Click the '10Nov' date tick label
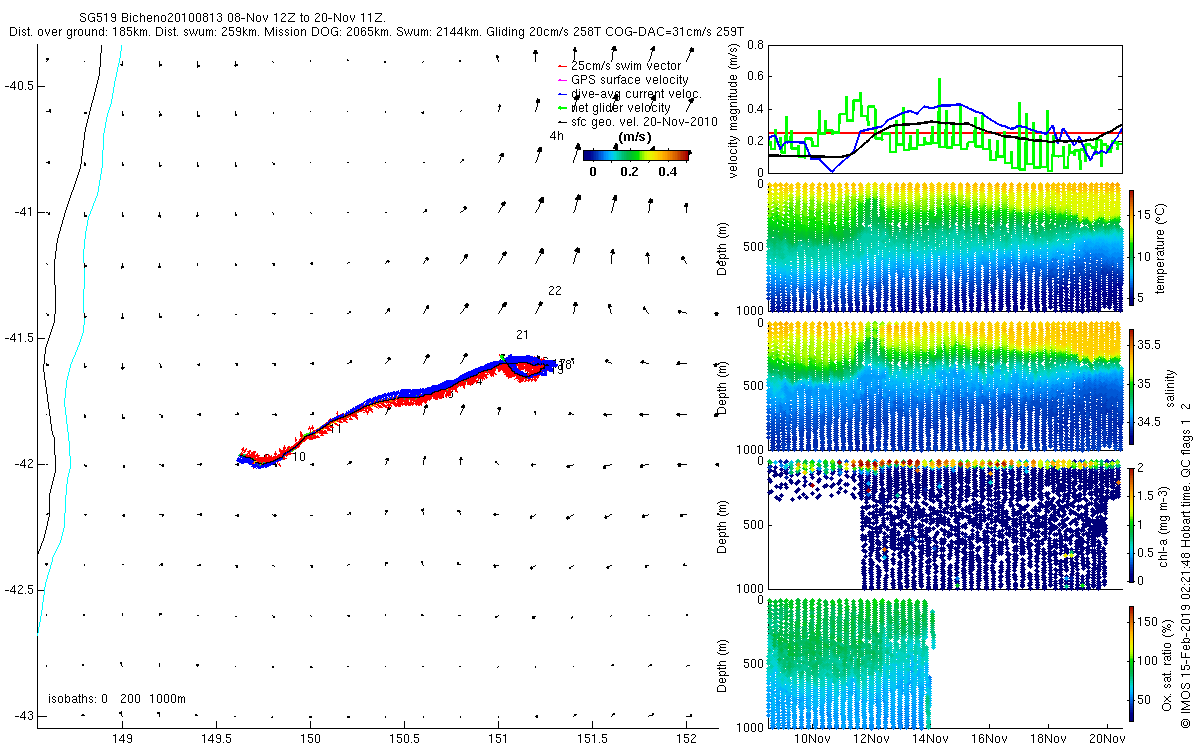This screenshot has height=750, width=1200. 812,739
